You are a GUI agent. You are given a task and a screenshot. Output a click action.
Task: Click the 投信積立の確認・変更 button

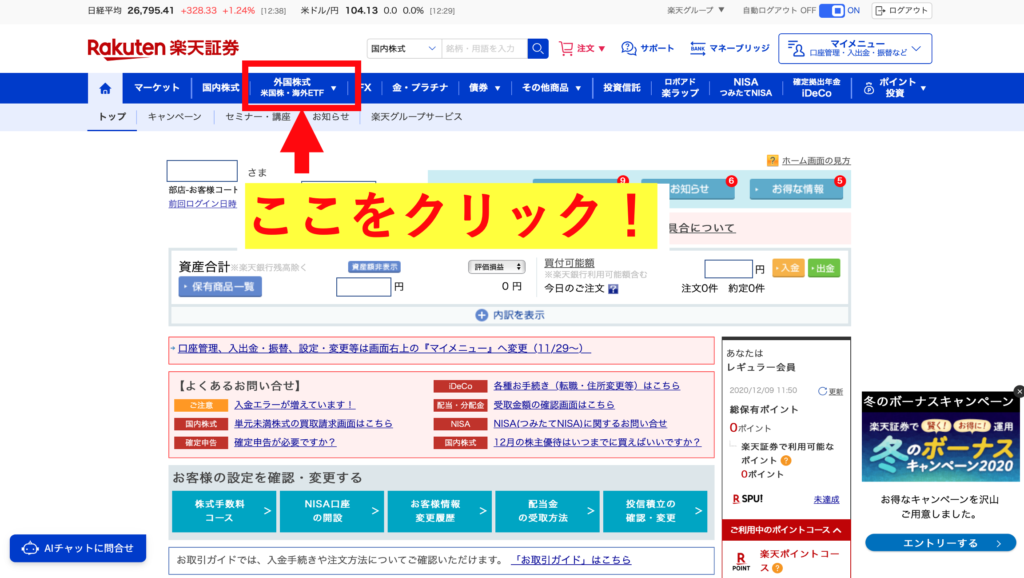click(655, 511)
